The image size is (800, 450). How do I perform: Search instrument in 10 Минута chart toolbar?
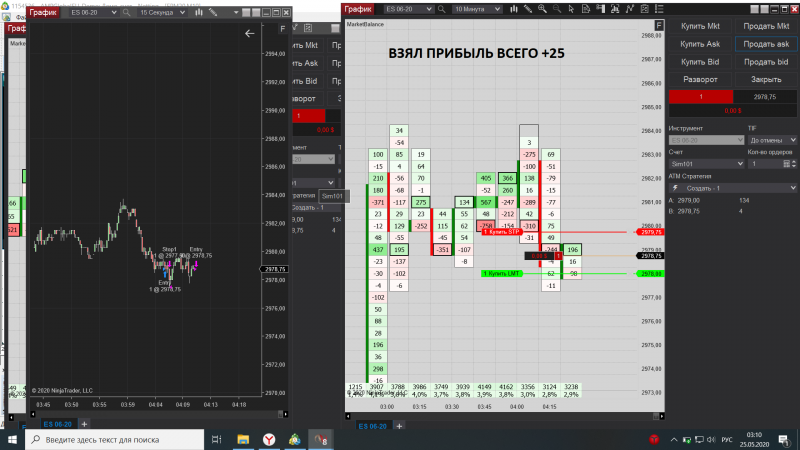pyautogui.click(x=441, y=9)
